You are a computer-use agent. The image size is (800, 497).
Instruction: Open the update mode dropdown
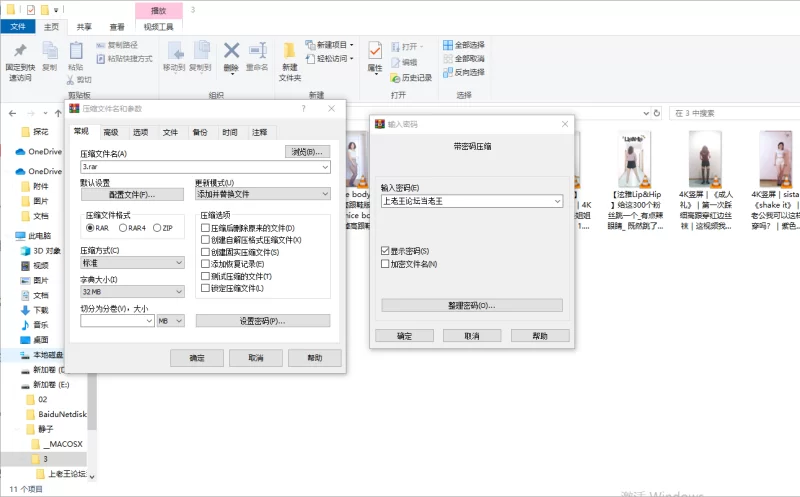click(325, 194)
